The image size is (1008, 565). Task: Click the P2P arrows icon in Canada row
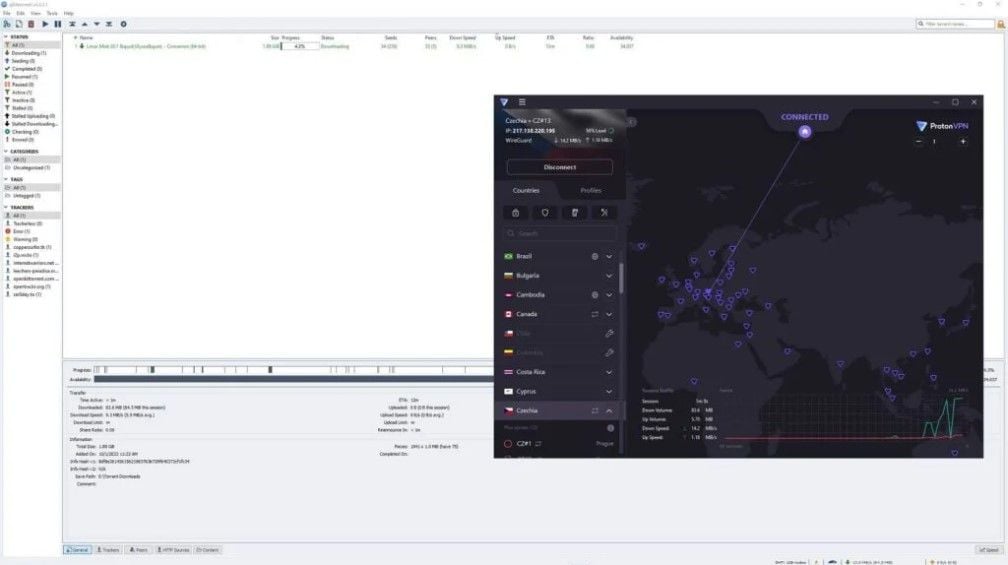tap(595, 314)
